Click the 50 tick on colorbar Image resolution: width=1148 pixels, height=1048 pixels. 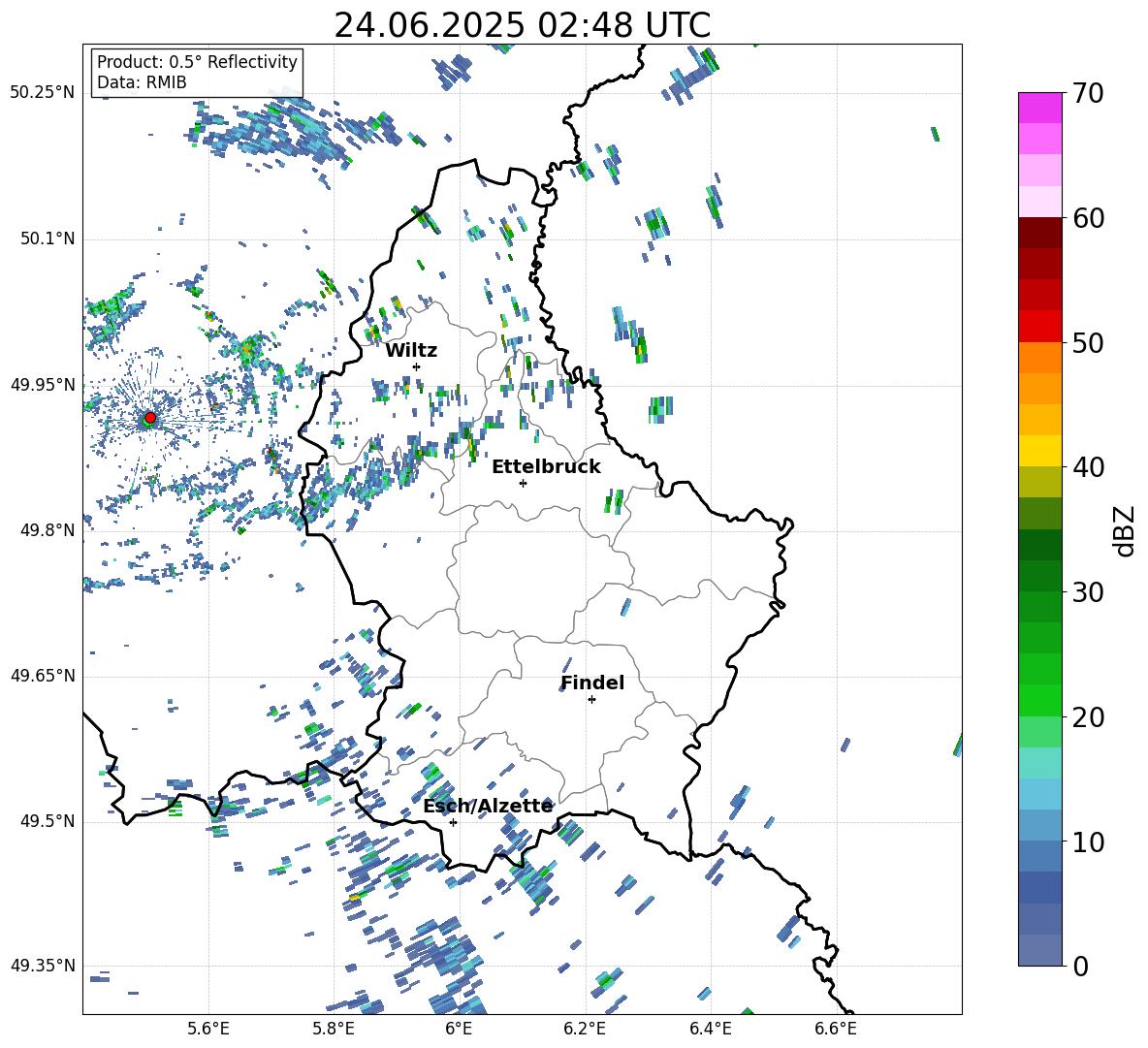[x=1088, y=342]
